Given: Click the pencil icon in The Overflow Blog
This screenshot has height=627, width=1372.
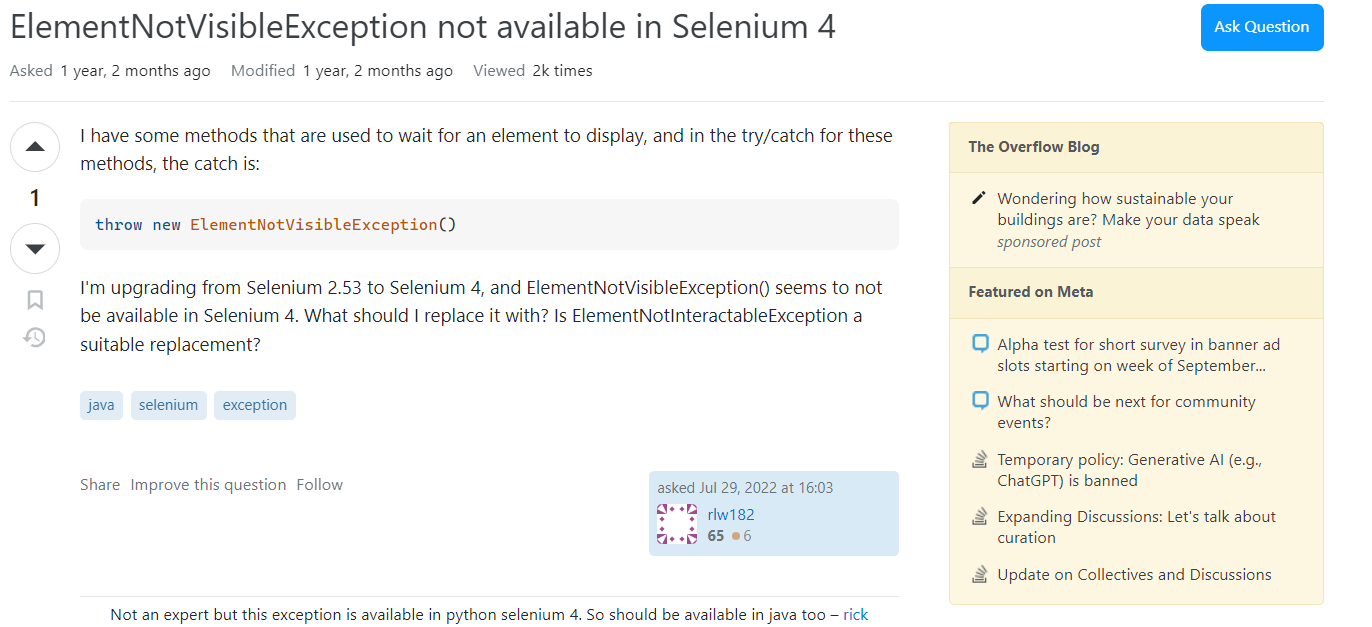Looking at the screenshot, I should (x=979, y=198).
